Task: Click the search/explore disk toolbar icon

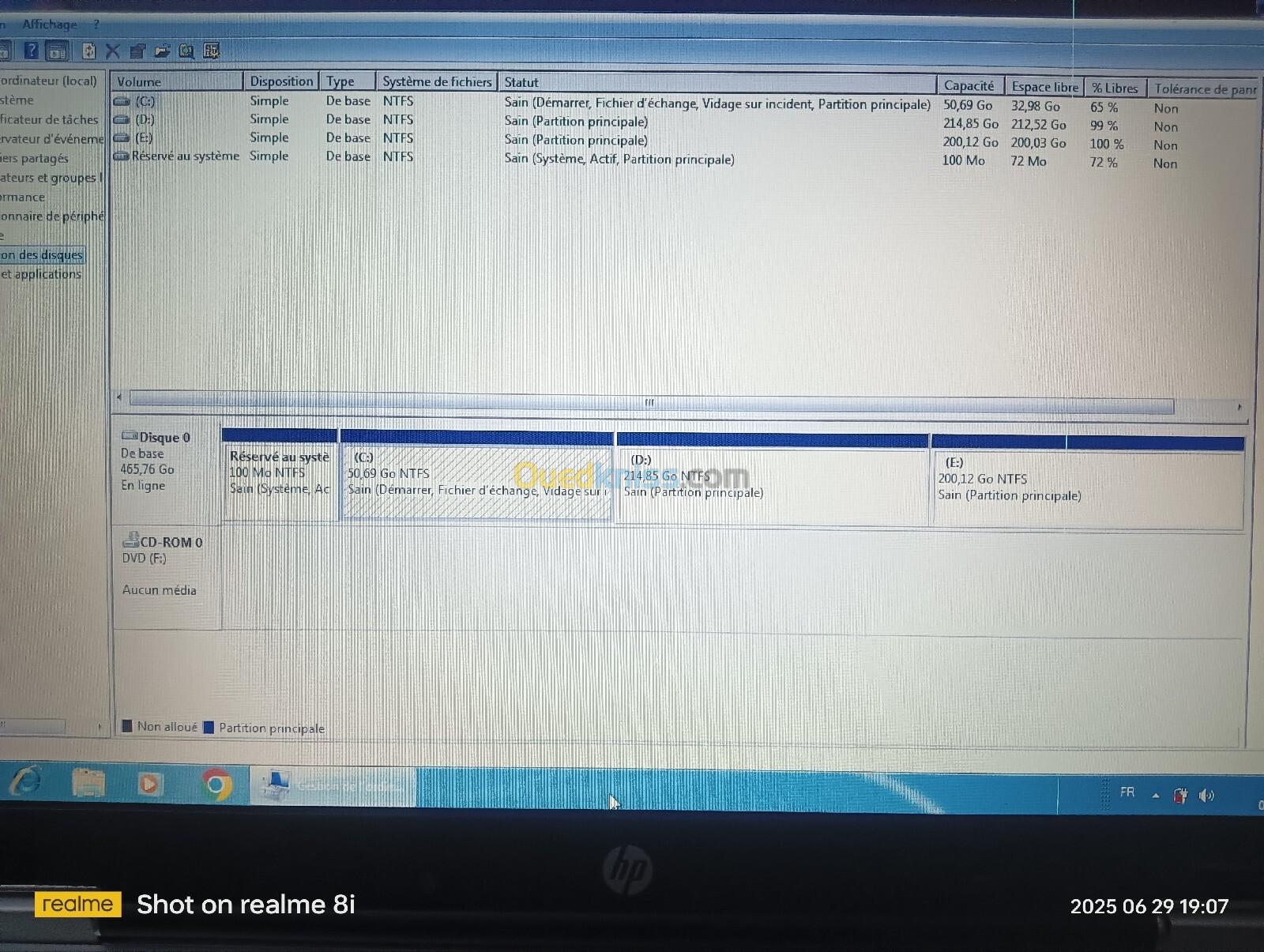Action: click(x=186, y=52)
